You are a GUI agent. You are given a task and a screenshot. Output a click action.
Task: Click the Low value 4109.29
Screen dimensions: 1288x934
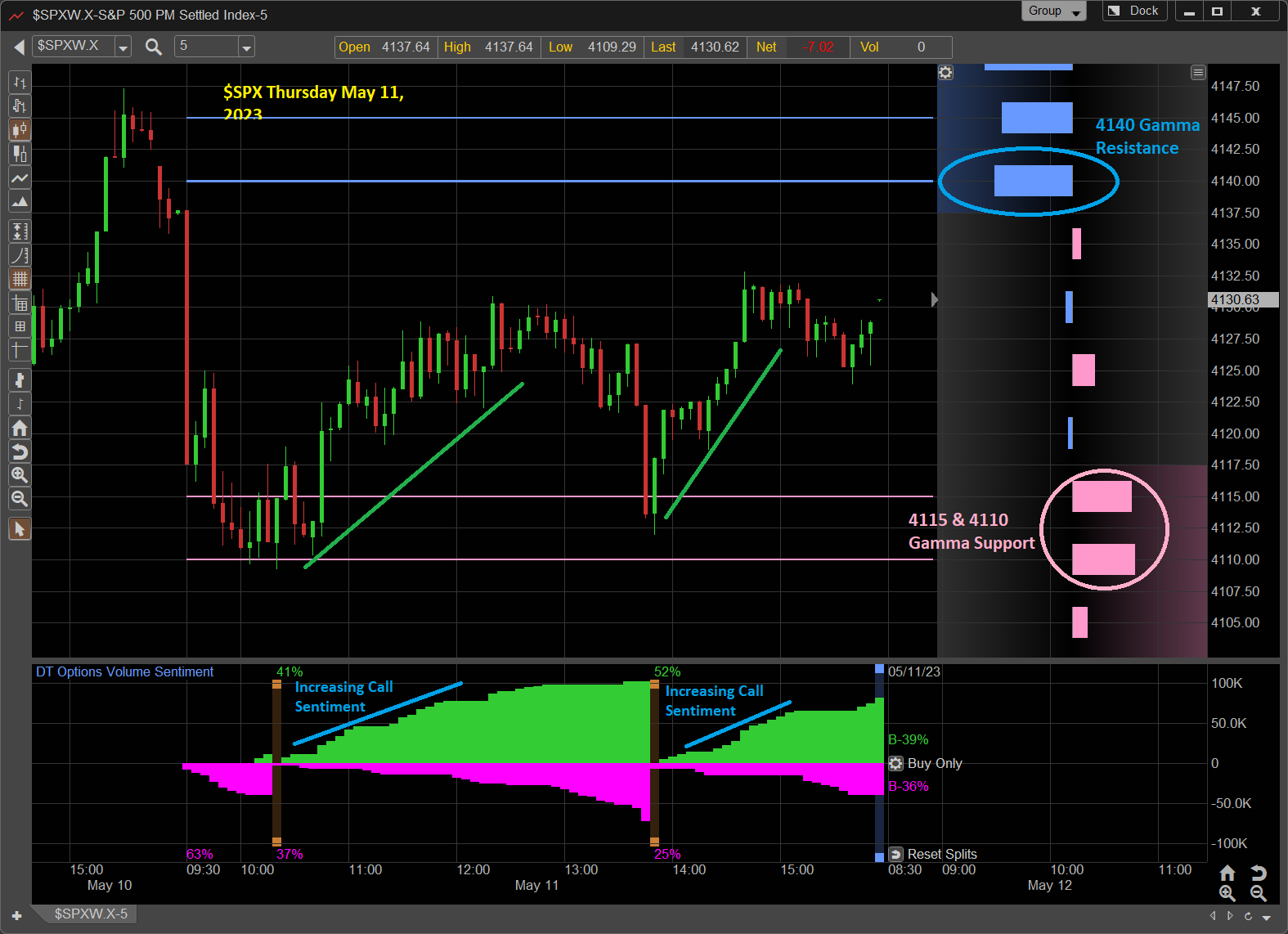click(x=612, y=47)
